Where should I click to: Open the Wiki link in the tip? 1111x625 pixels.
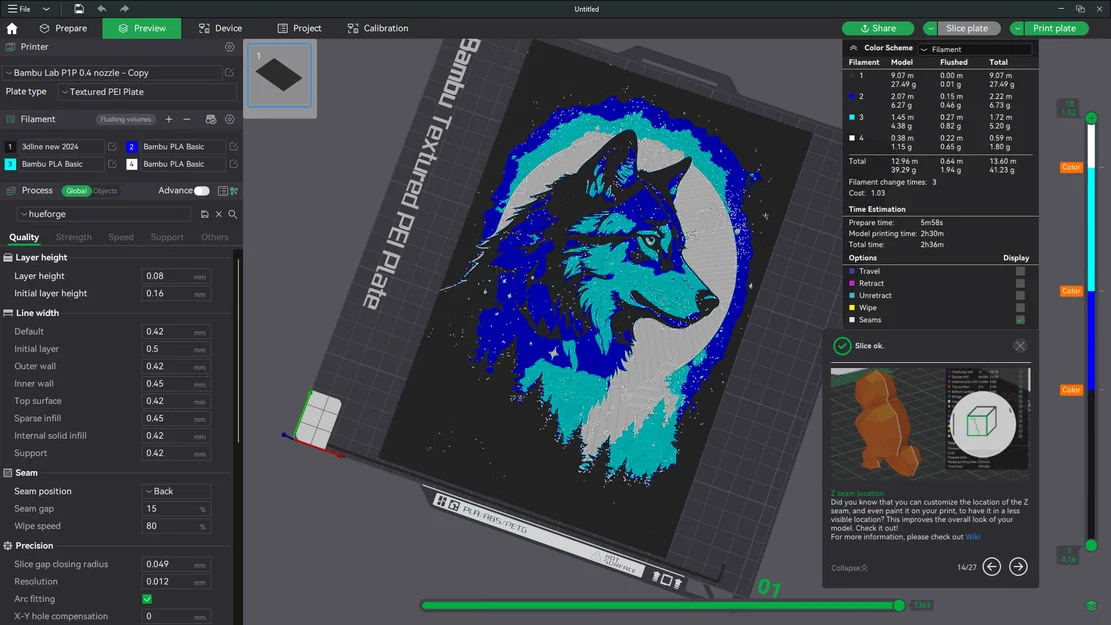pos(973,537)
